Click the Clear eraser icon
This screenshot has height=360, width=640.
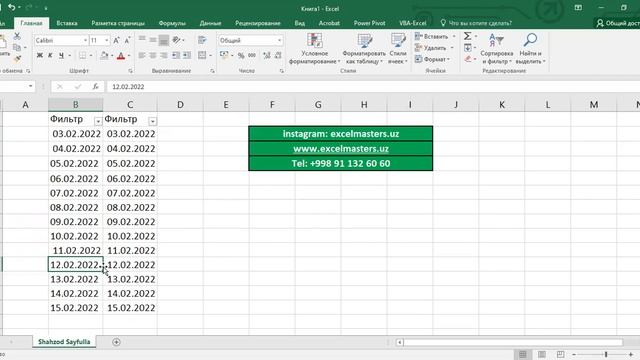click(468, 59)
